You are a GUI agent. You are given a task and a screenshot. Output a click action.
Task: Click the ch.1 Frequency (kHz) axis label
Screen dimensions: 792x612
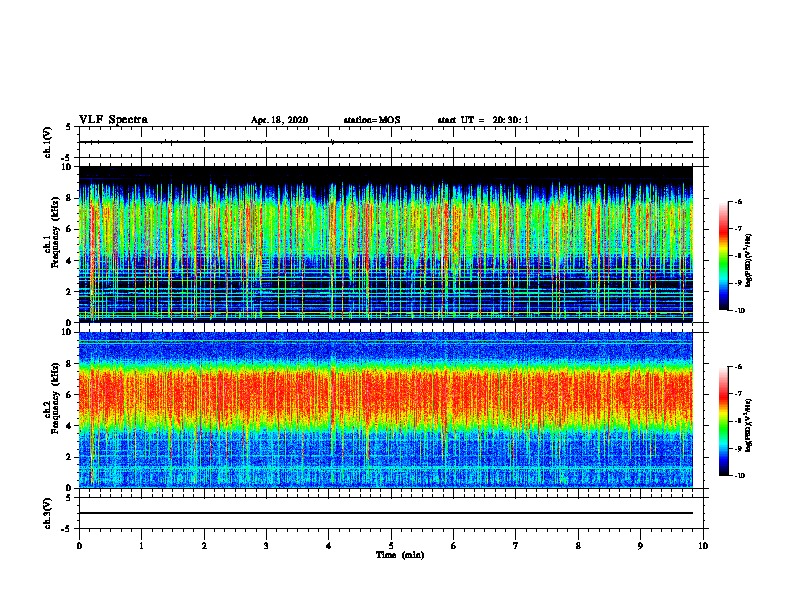tap(51, 233)
